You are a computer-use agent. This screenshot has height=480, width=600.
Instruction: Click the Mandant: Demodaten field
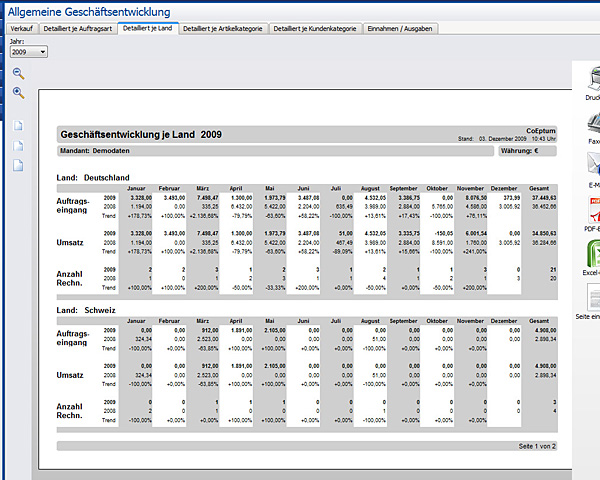tap(276, 151)
